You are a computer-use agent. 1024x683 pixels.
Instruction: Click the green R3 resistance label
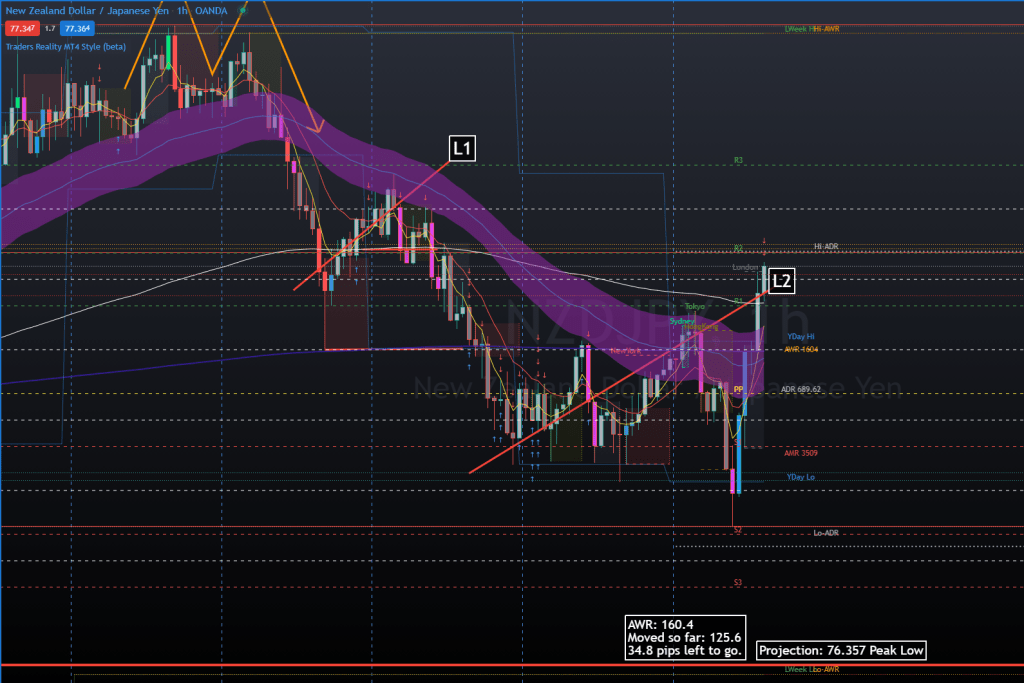[738, 160]
